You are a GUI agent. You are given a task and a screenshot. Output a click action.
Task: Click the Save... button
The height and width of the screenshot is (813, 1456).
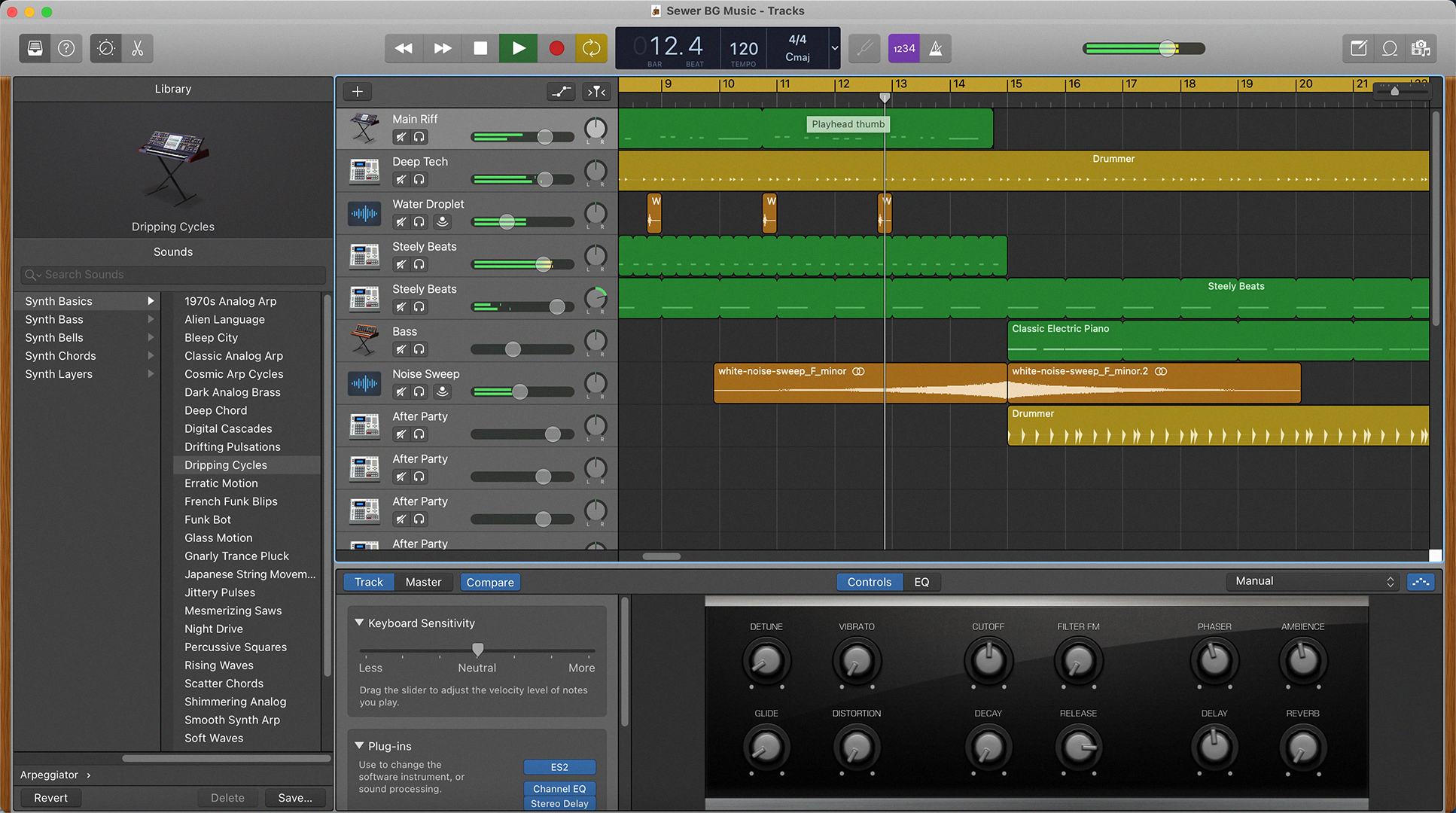(294, 798)
